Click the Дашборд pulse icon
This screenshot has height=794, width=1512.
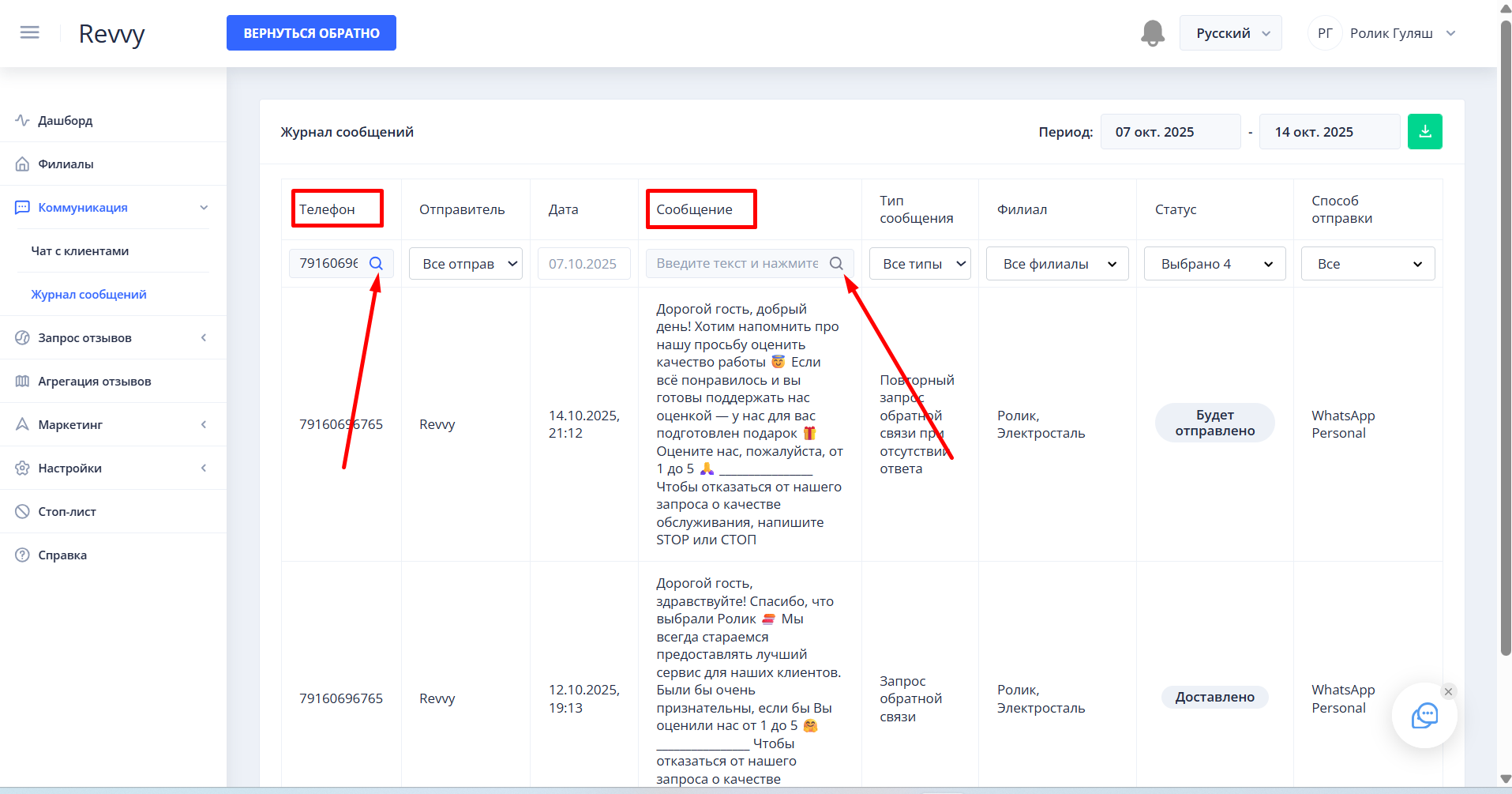(22, 120)
